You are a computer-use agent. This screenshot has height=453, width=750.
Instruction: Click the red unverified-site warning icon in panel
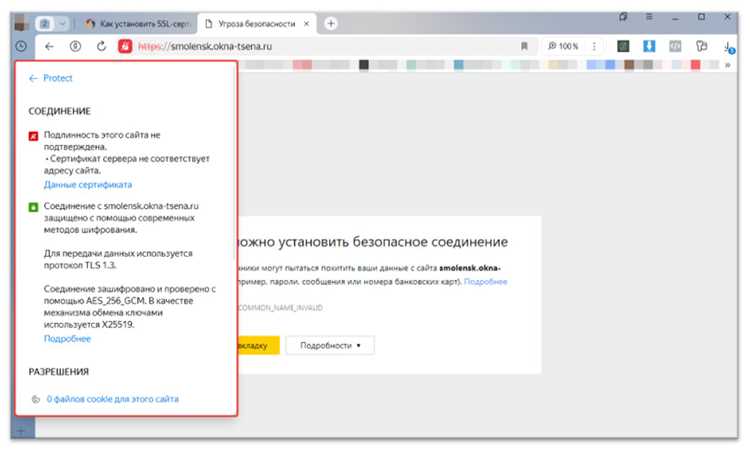coord(33,136)
